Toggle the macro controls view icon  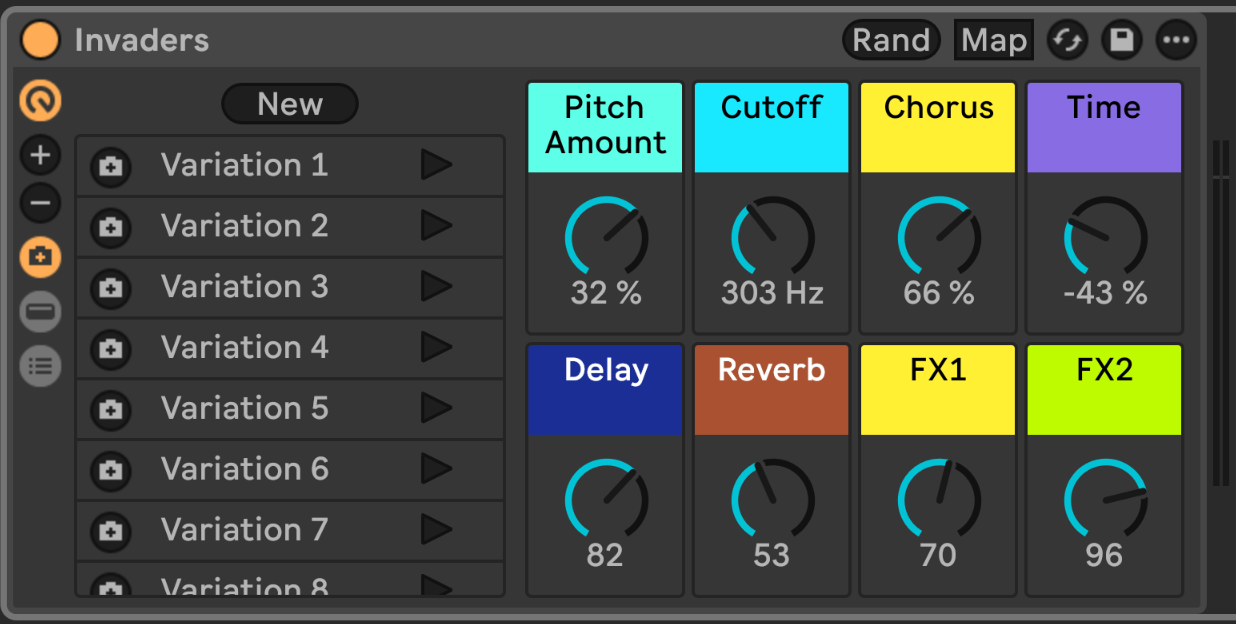click(41, 101)
